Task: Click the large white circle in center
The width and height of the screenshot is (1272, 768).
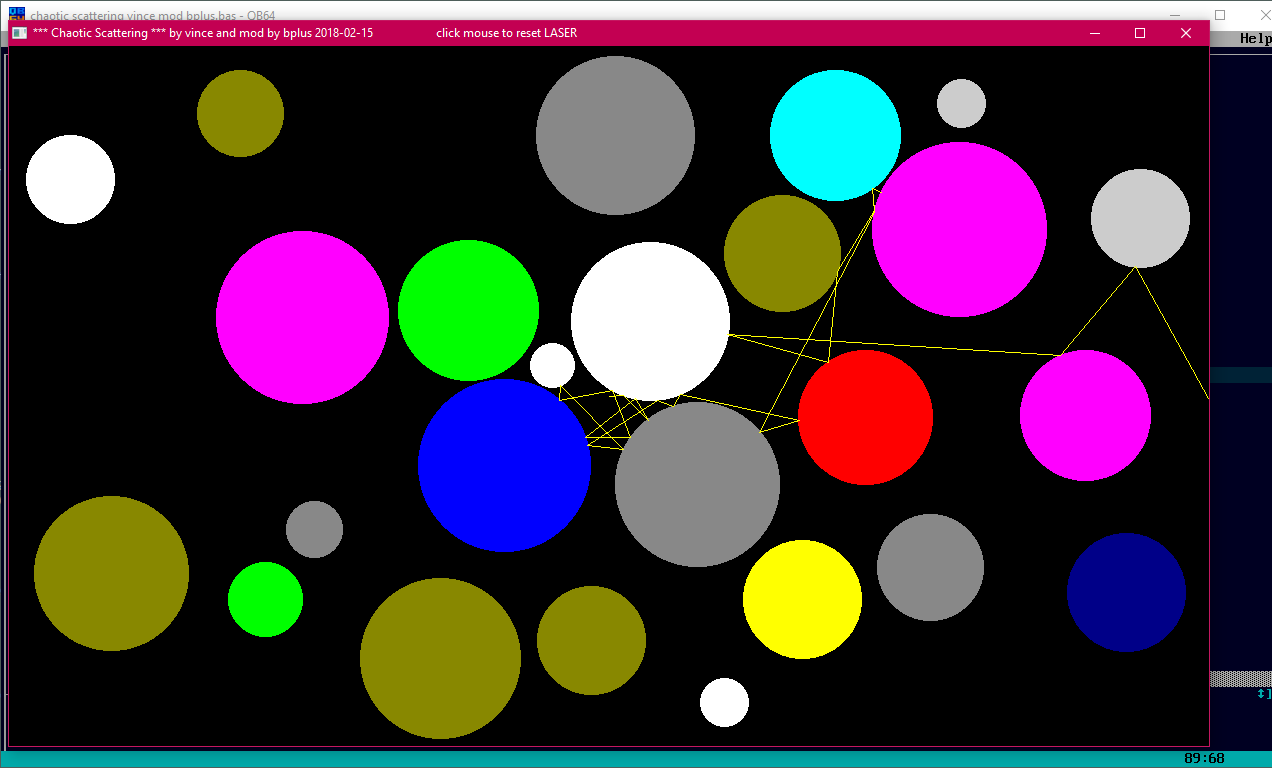Action: 650,321
